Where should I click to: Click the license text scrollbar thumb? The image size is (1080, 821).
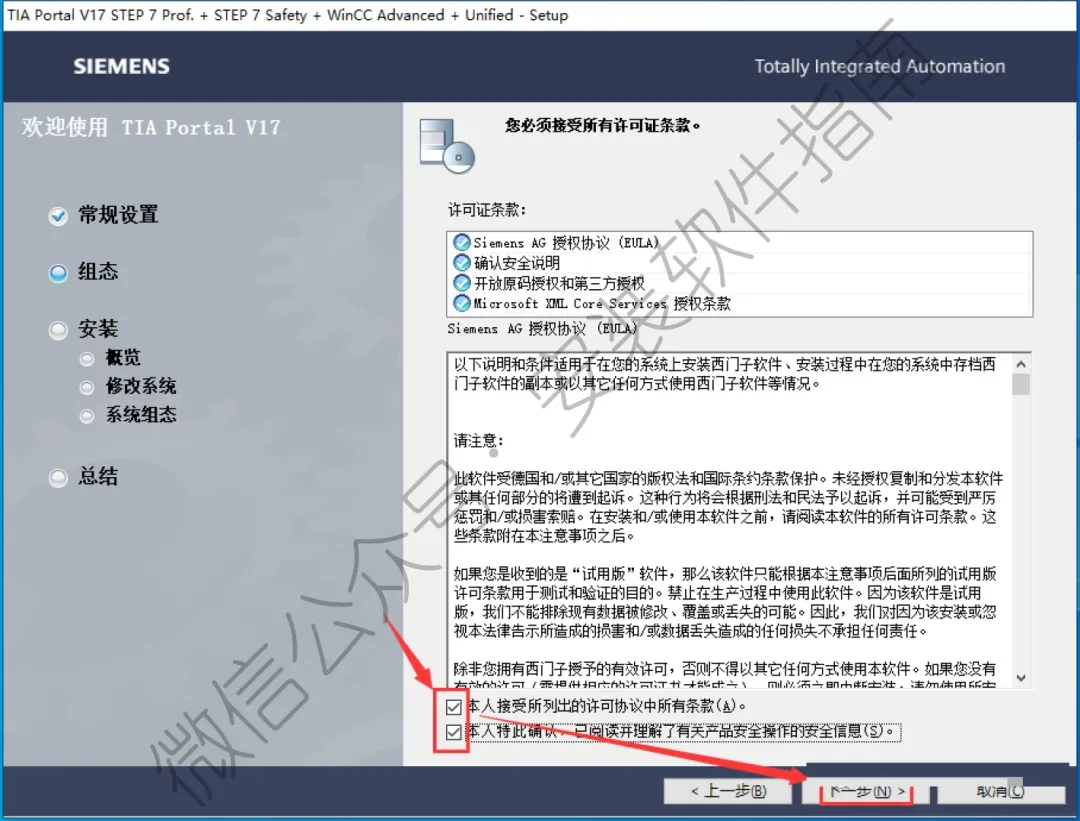(1021, 384)
